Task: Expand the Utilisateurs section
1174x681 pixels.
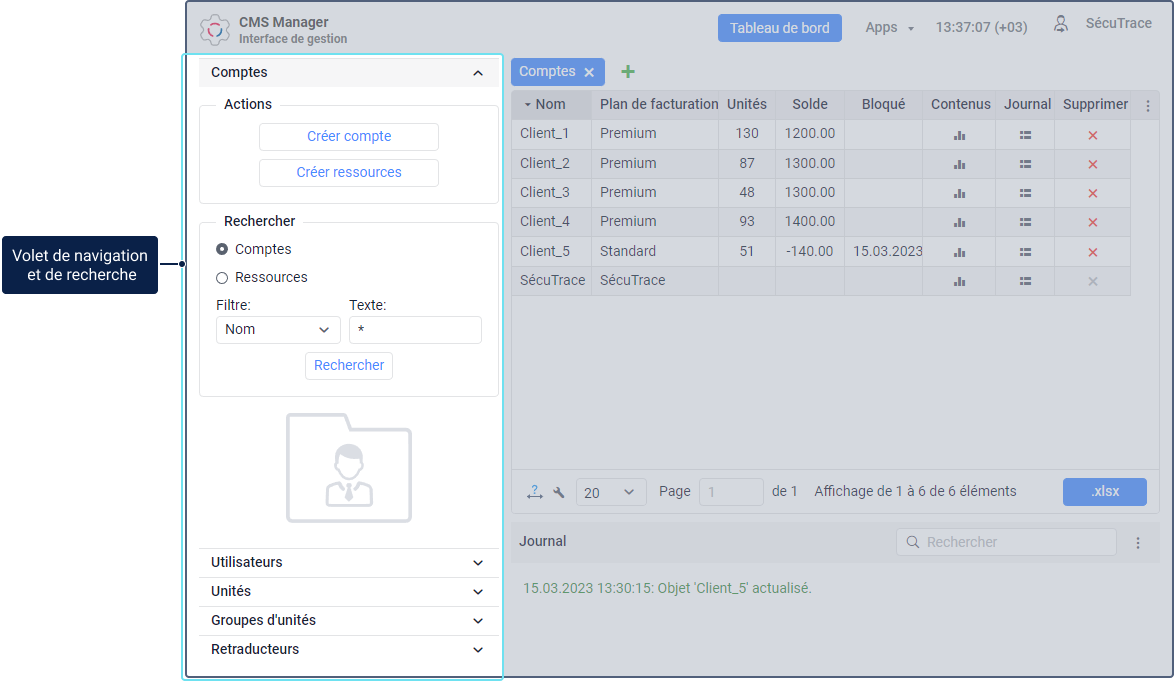Action: 348,563
